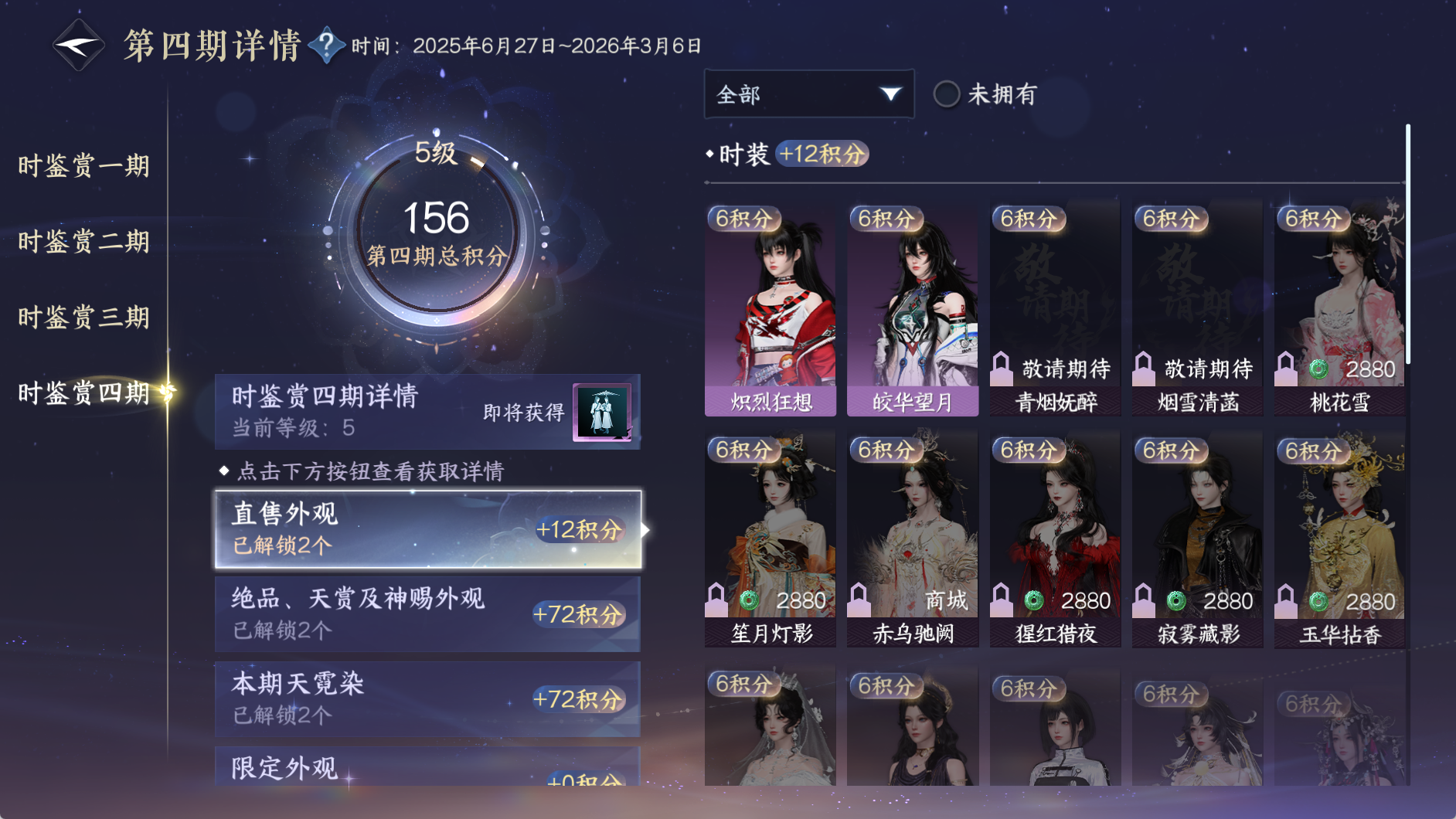Open 本期天霓染 details
This screenshot has height=819, width=1456.
(x=428, y=698)
